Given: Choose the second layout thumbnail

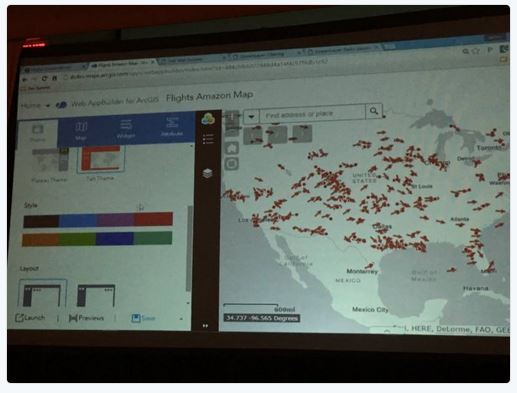Looking at the screenshot, I should (x=96, y=295).
